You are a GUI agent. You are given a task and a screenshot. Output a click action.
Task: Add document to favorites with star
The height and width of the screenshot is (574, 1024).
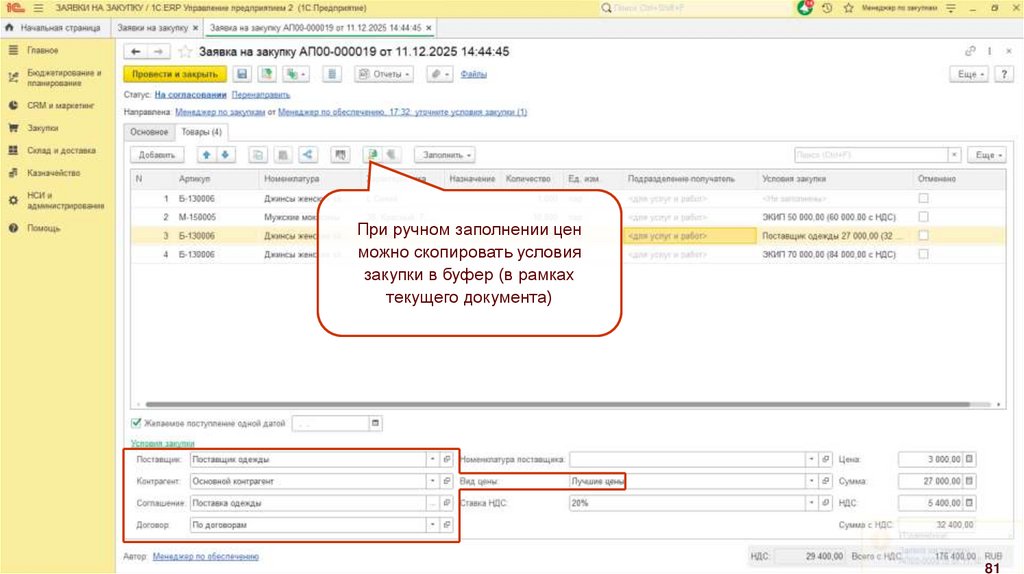185,52
